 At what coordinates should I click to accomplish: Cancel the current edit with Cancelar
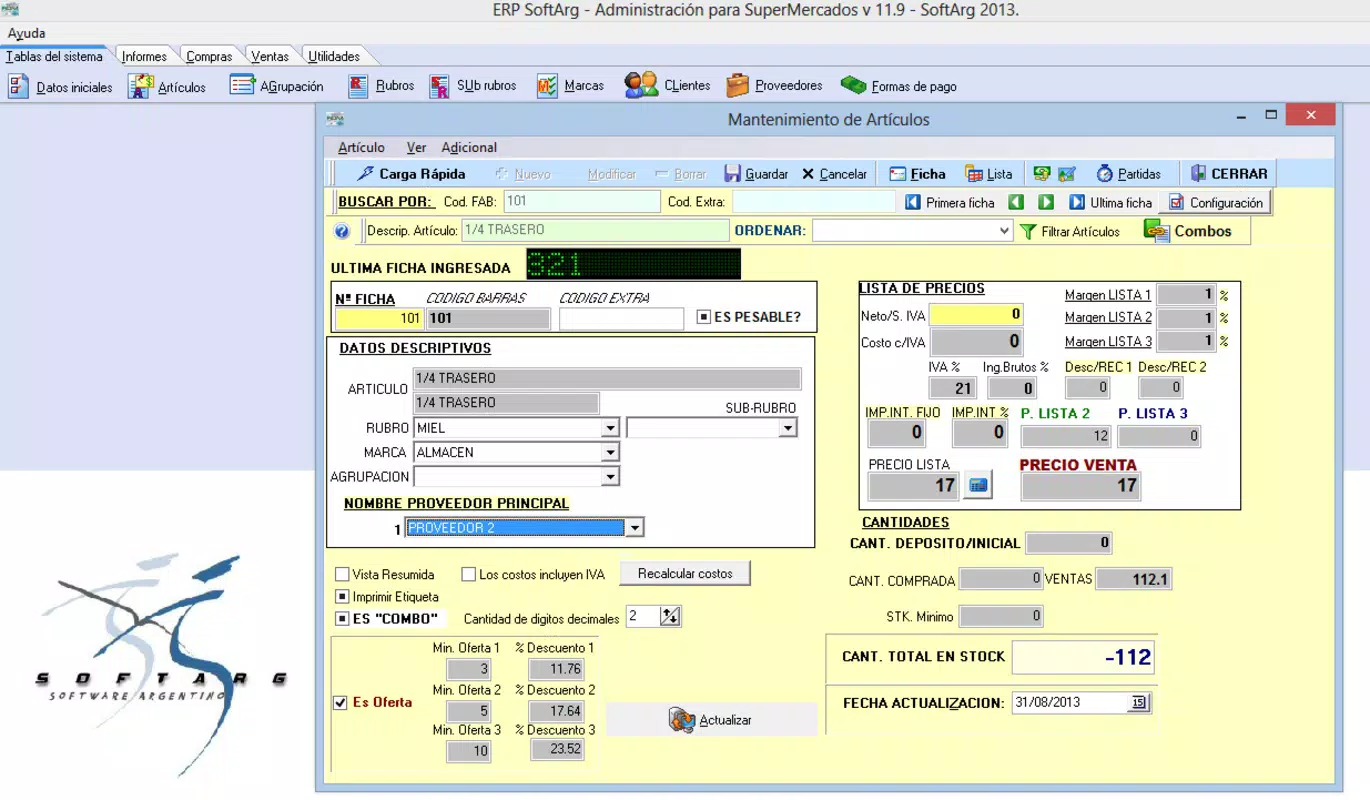[x=834, y=174]
